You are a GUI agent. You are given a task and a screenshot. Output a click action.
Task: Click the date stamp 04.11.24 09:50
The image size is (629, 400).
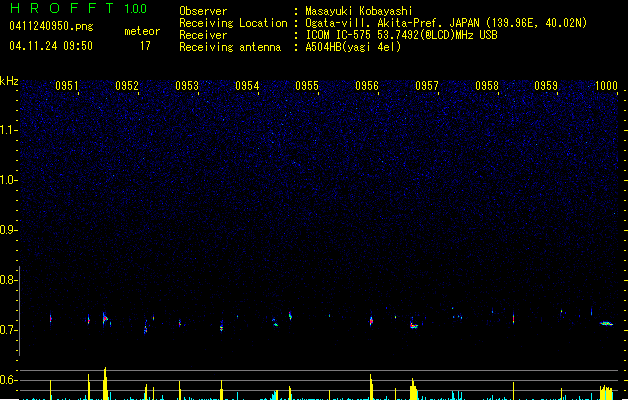coord(51,46)
